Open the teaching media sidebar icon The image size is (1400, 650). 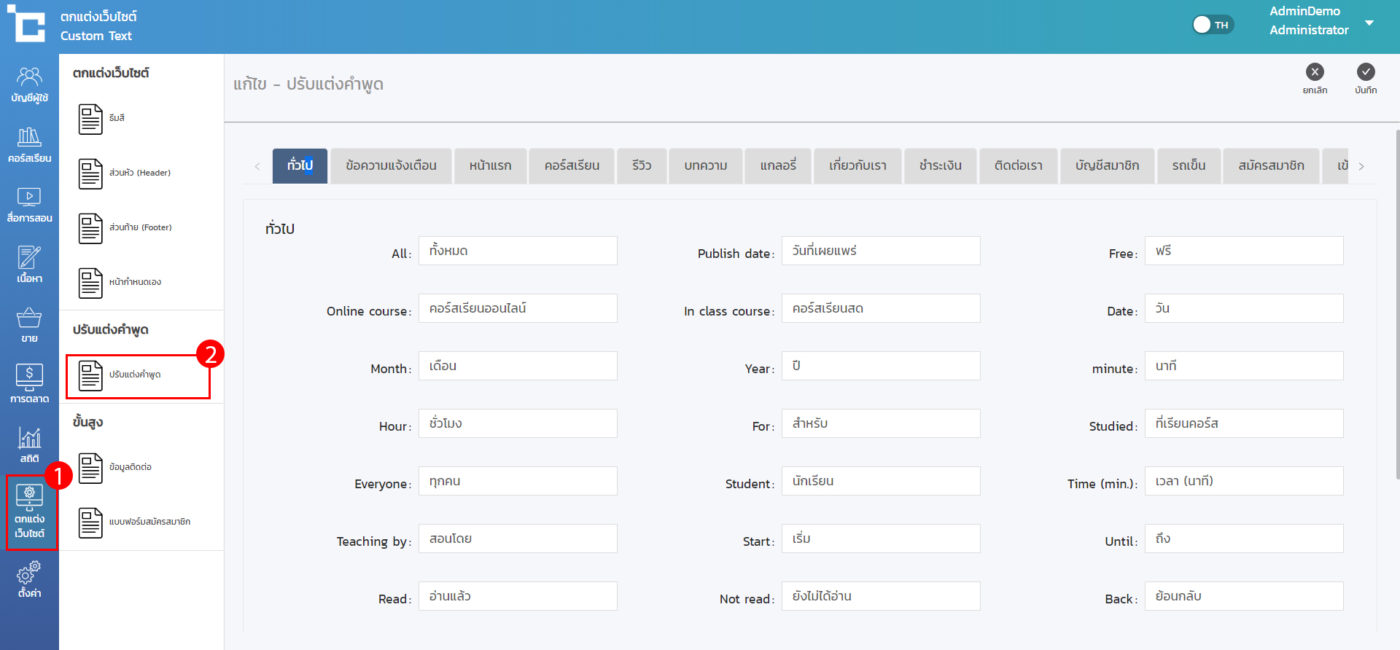point(30,204)
